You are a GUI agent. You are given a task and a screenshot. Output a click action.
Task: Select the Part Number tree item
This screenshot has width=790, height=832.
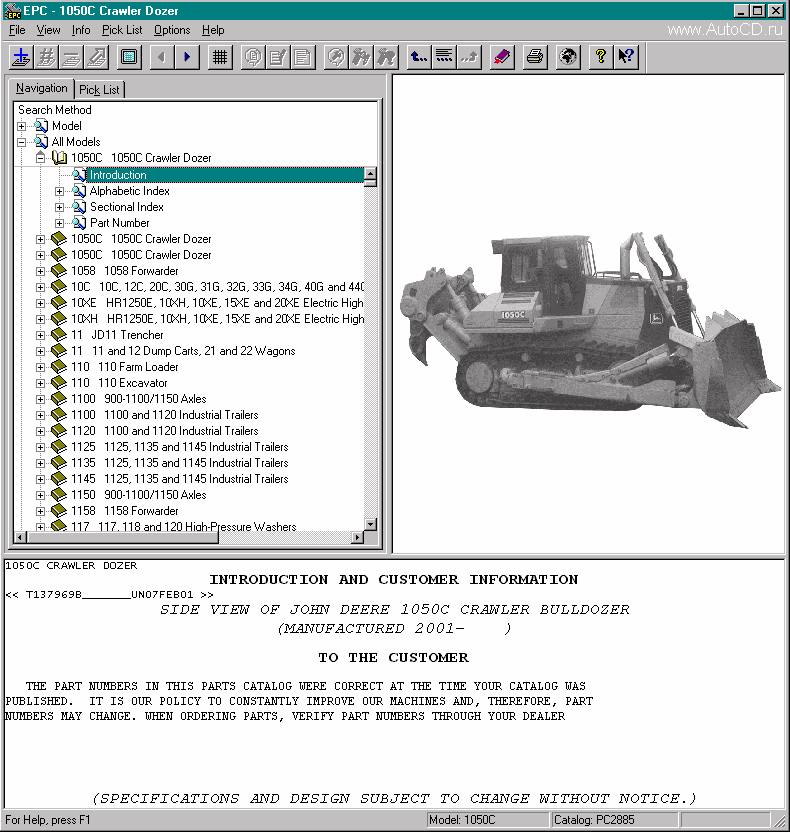[x=119, y=223]
